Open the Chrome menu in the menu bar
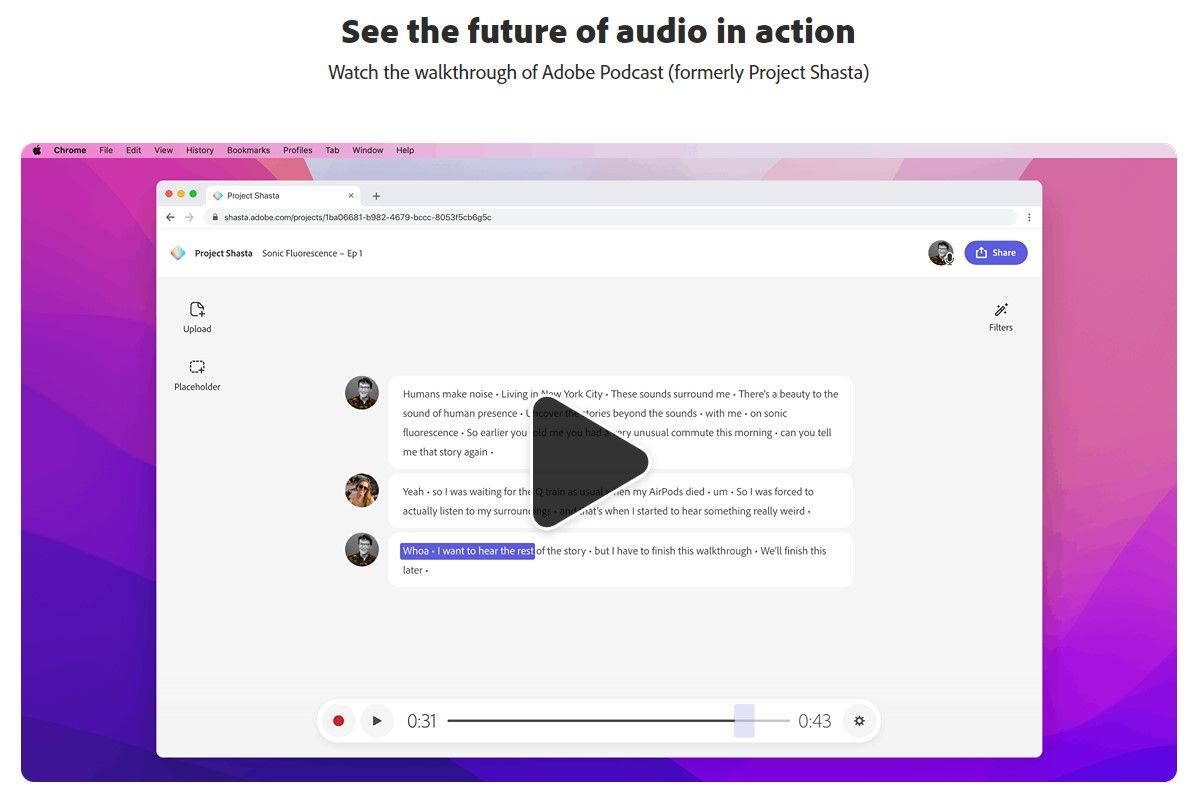 click(x=70, y=150)
